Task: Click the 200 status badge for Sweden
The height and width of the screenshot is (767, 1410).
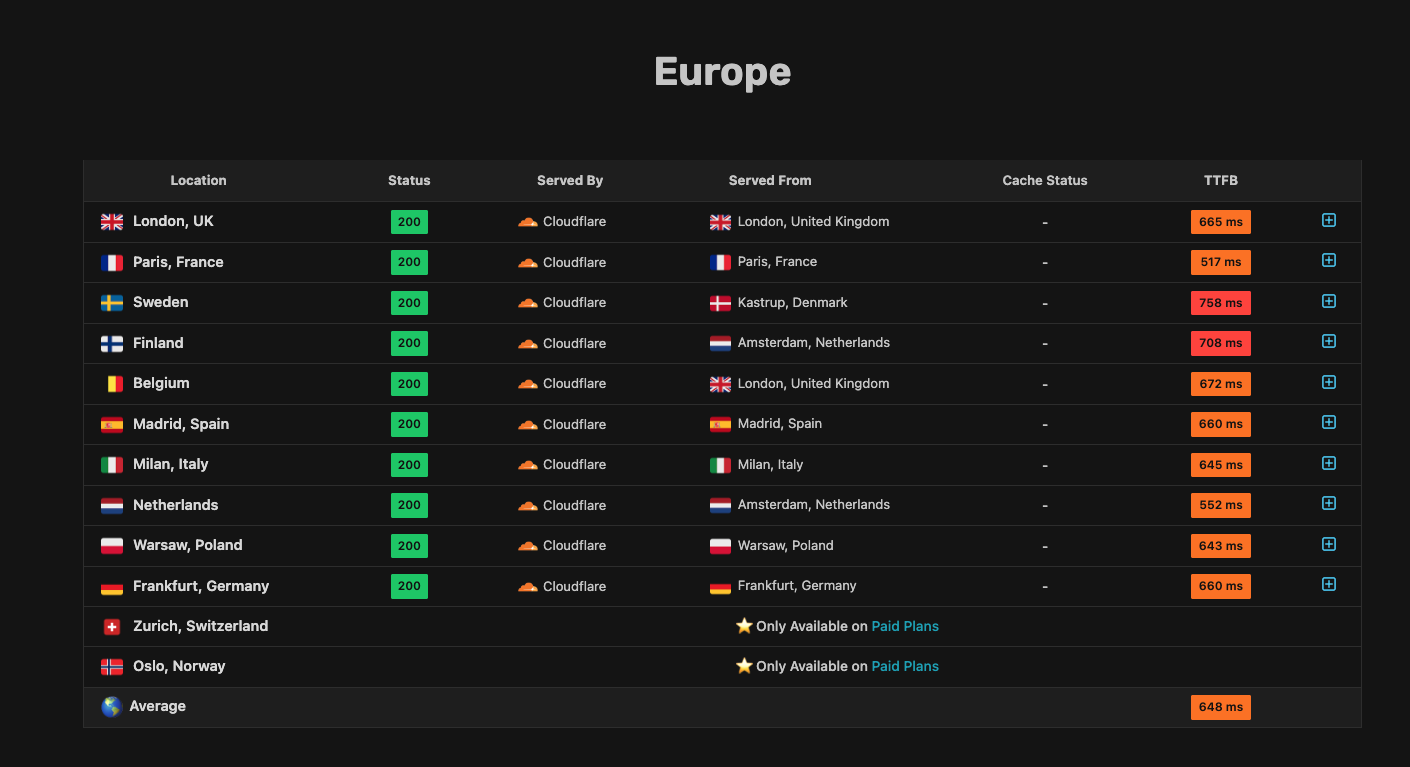Action: click(409, 303)
